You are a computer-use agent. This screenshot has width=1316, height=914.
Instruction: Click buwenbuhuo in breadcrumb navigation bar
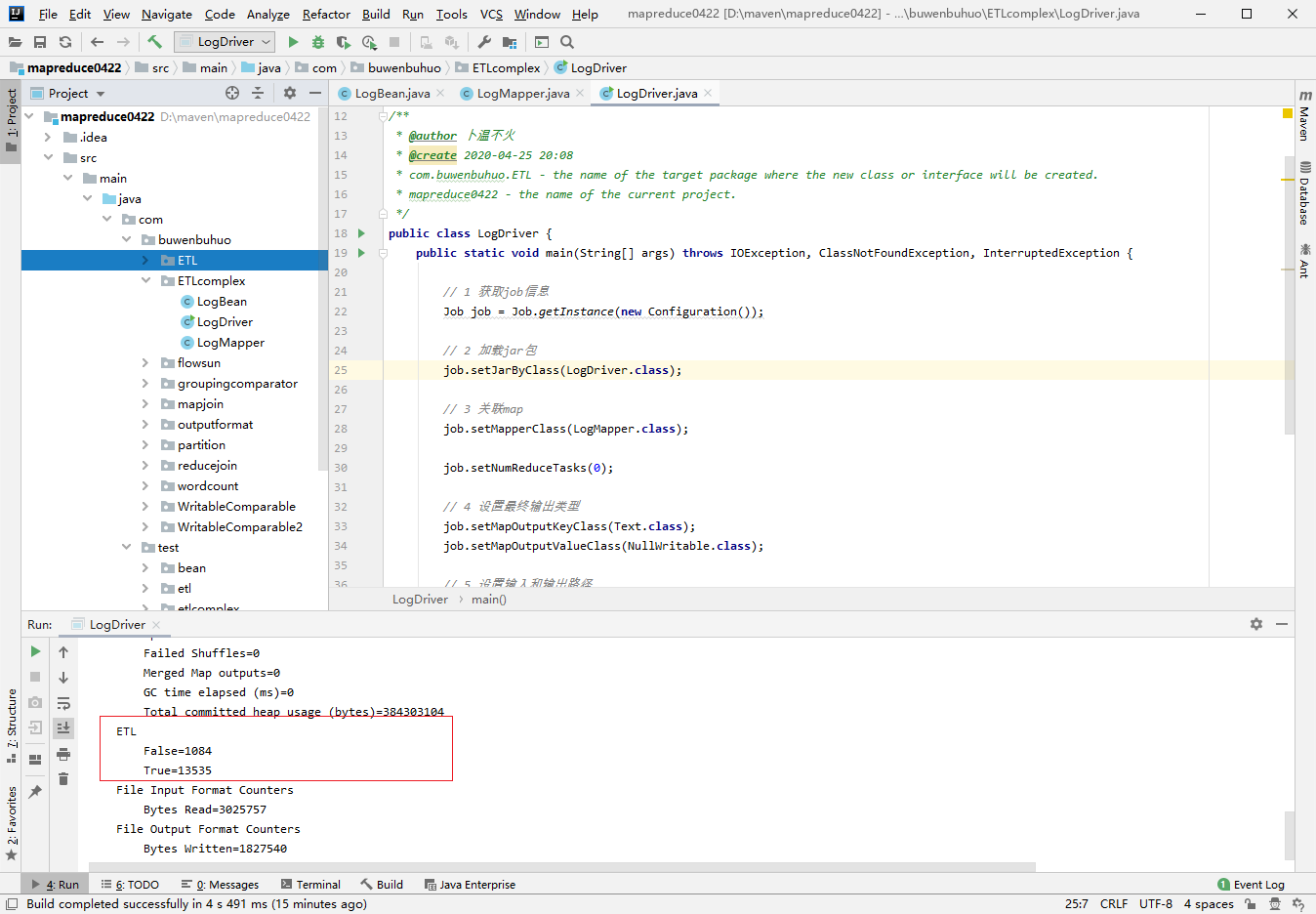[404, 67]
